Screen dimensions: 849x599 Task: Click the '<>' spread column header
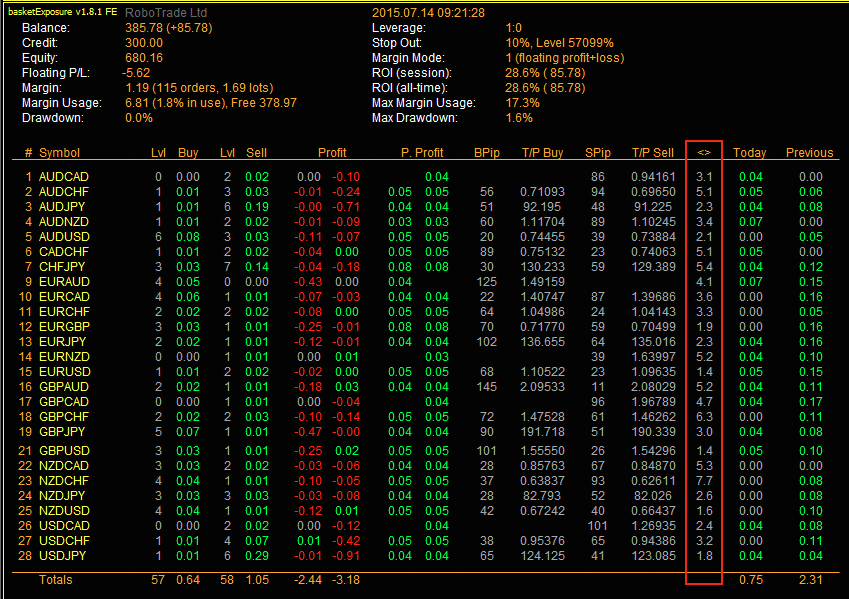[704, 153]
